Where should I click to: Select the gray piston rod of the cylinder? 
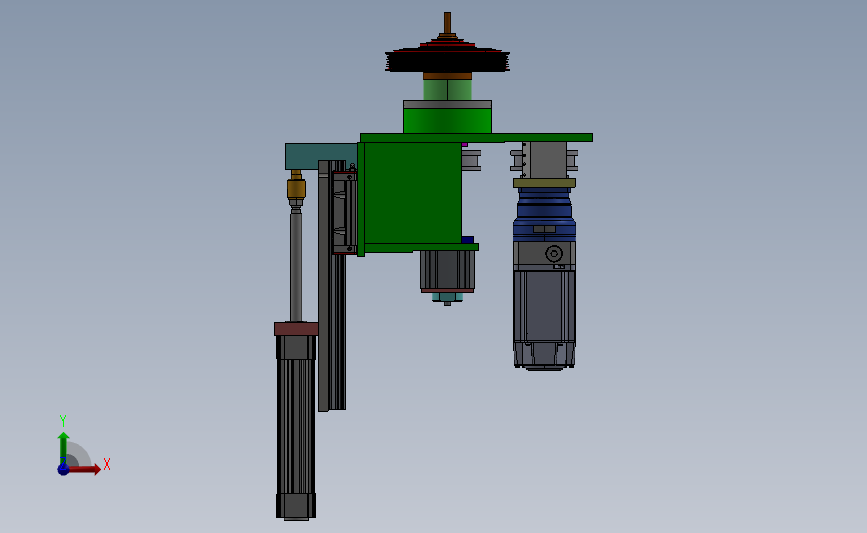pyautogui.click(x=296, y=267)
